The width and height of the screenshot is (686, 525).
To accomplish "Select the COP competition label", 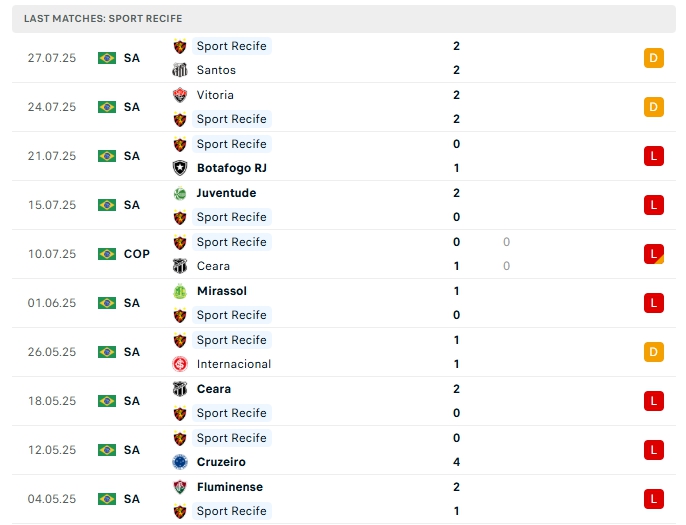I will [x=137, y=254].
